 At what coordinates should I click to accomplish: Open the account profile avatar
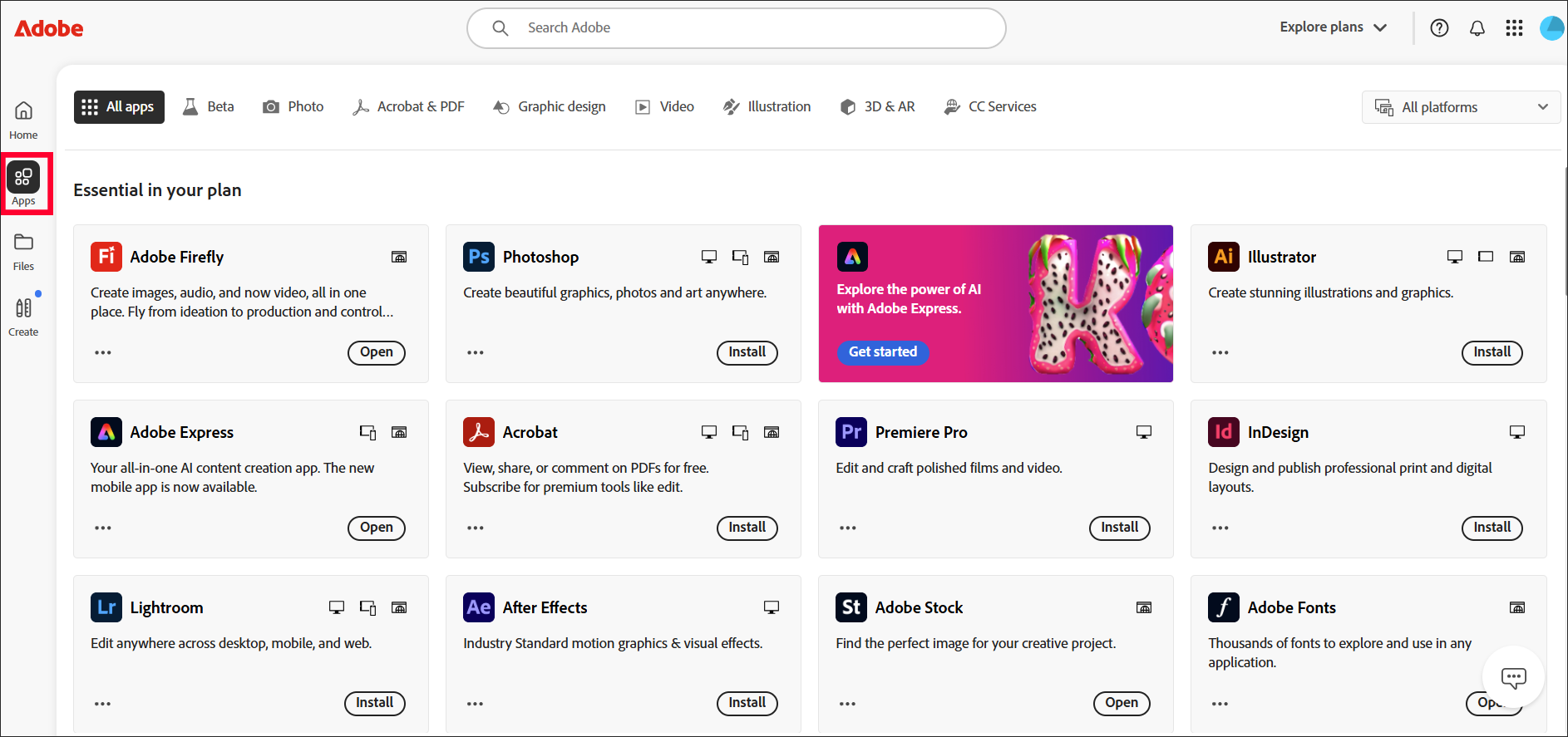click(1551, 28)
